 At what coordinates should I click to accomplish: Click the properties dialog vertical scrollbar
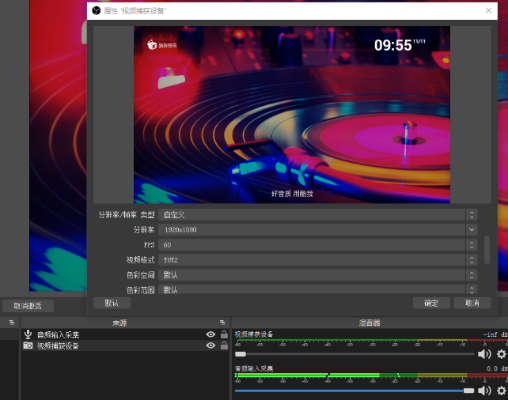point(487,250)
